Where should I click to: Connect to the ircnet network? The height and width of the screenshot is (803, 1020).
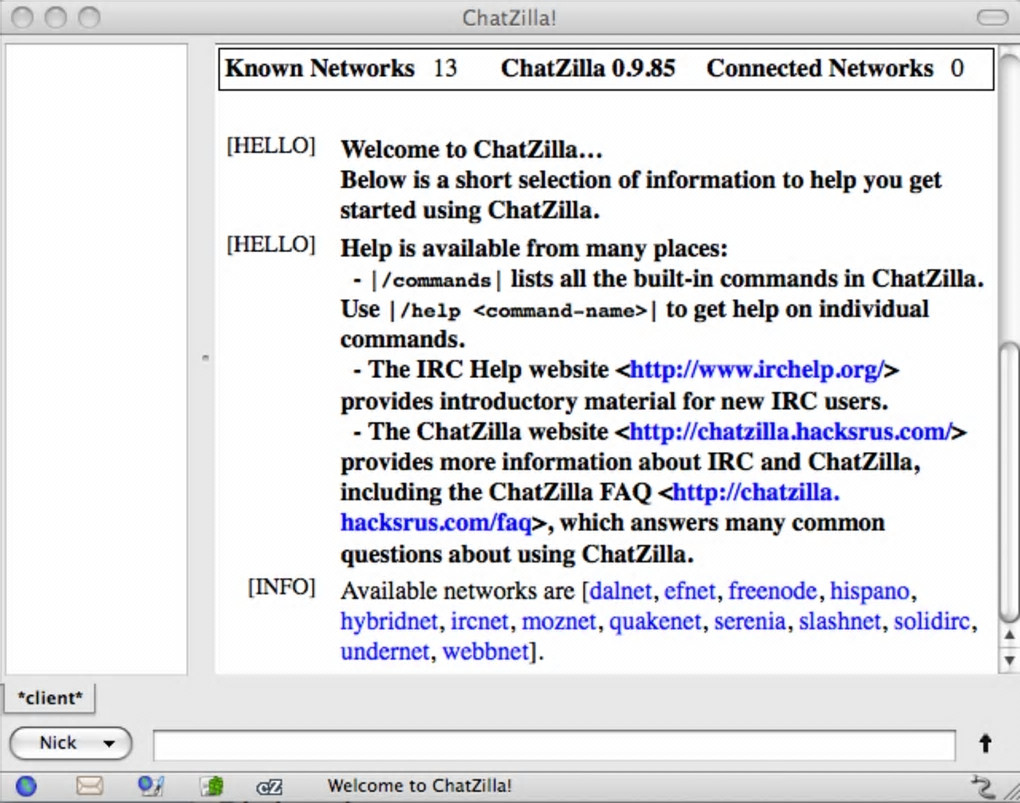(479, 621)
